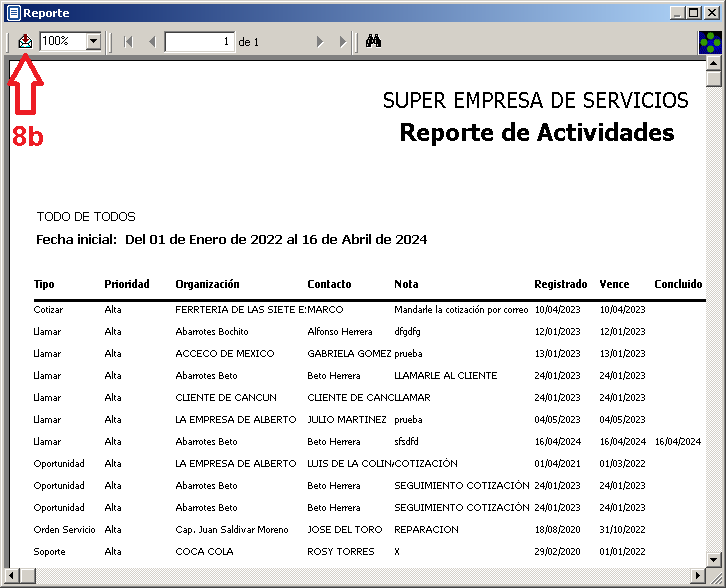726x588 pixels.
Task: Go to first page arrow
Action: click(x=128, y=42)
